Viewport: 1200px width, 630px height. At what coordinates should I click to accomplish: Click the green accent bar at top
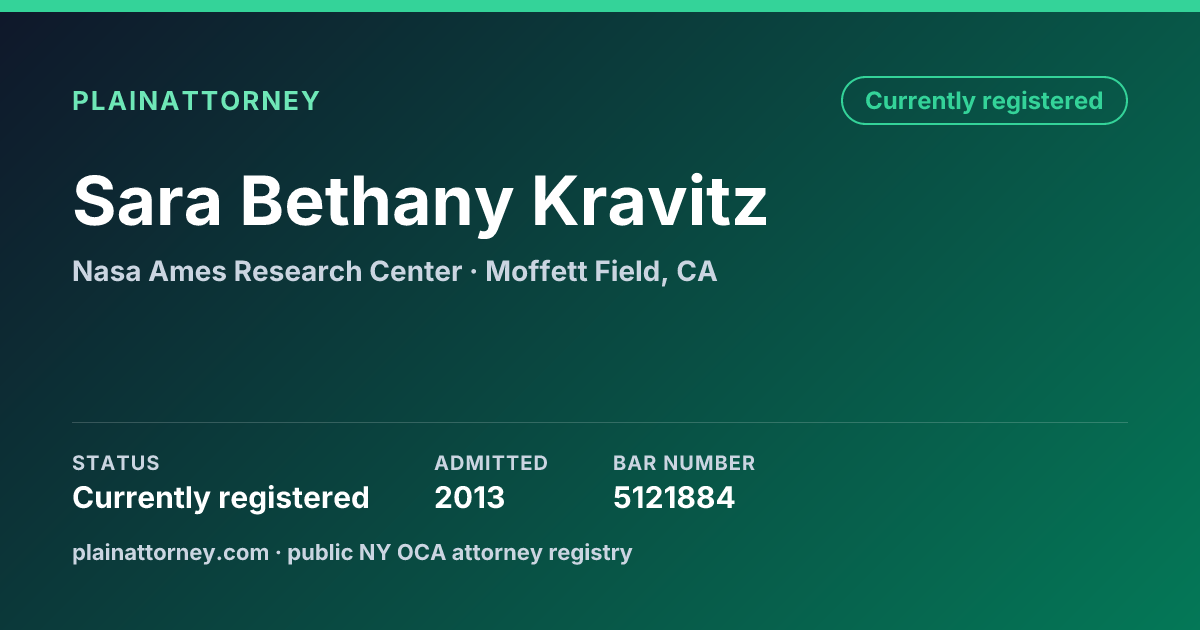point(600,6)
